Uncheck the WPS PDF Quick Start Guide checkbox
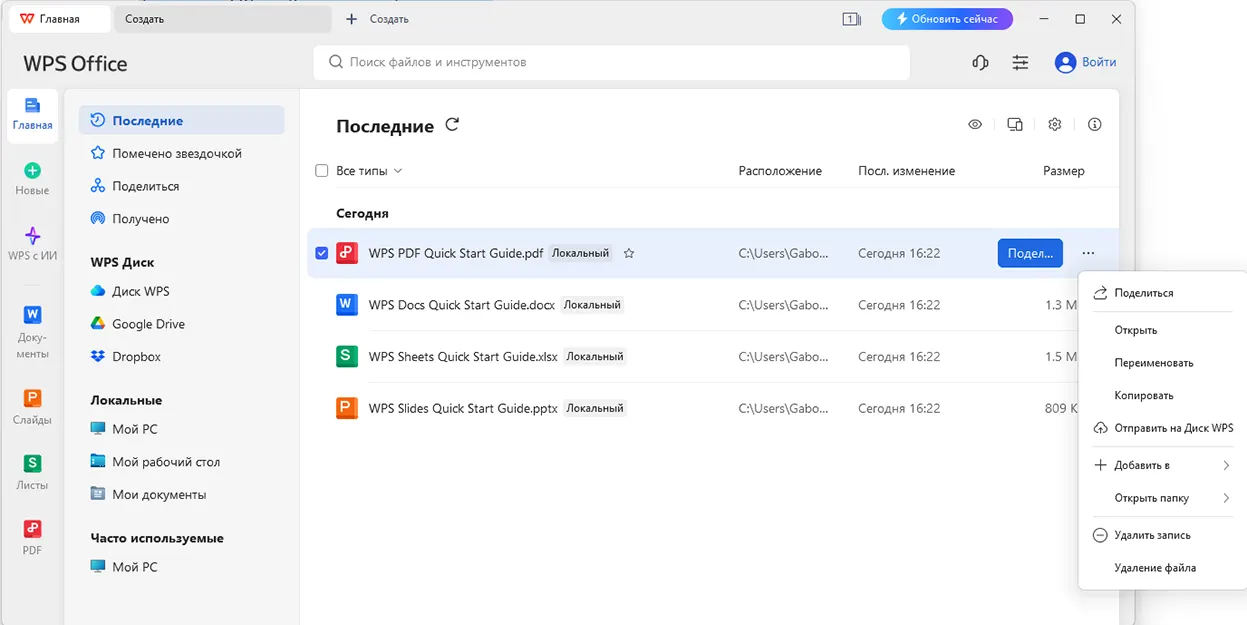The height and width of the screenshot is (625, 1247). [321, 253]
